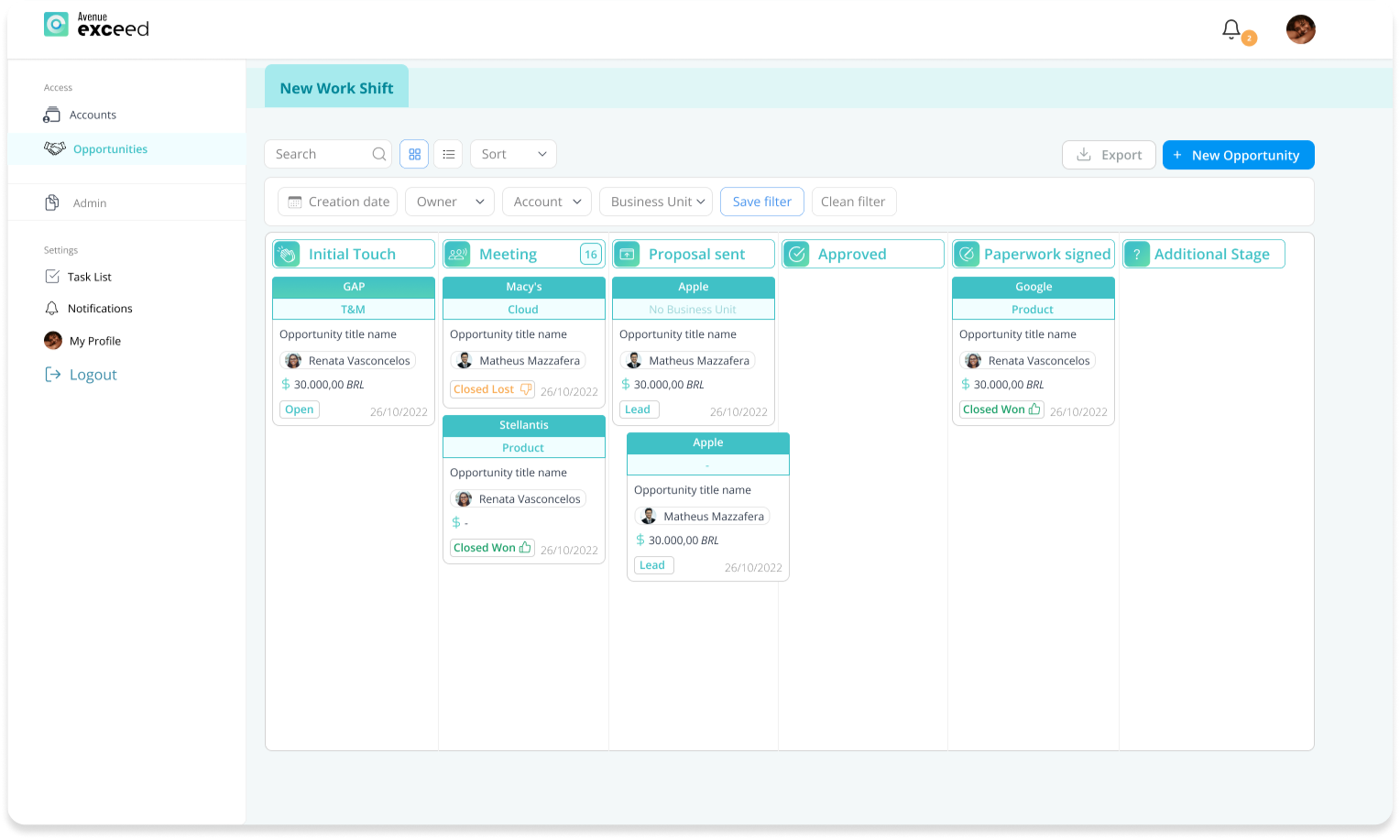This screenshot has height=840, width=1400.
Task: Click the Export button
Action: (x=1109, y=155)
